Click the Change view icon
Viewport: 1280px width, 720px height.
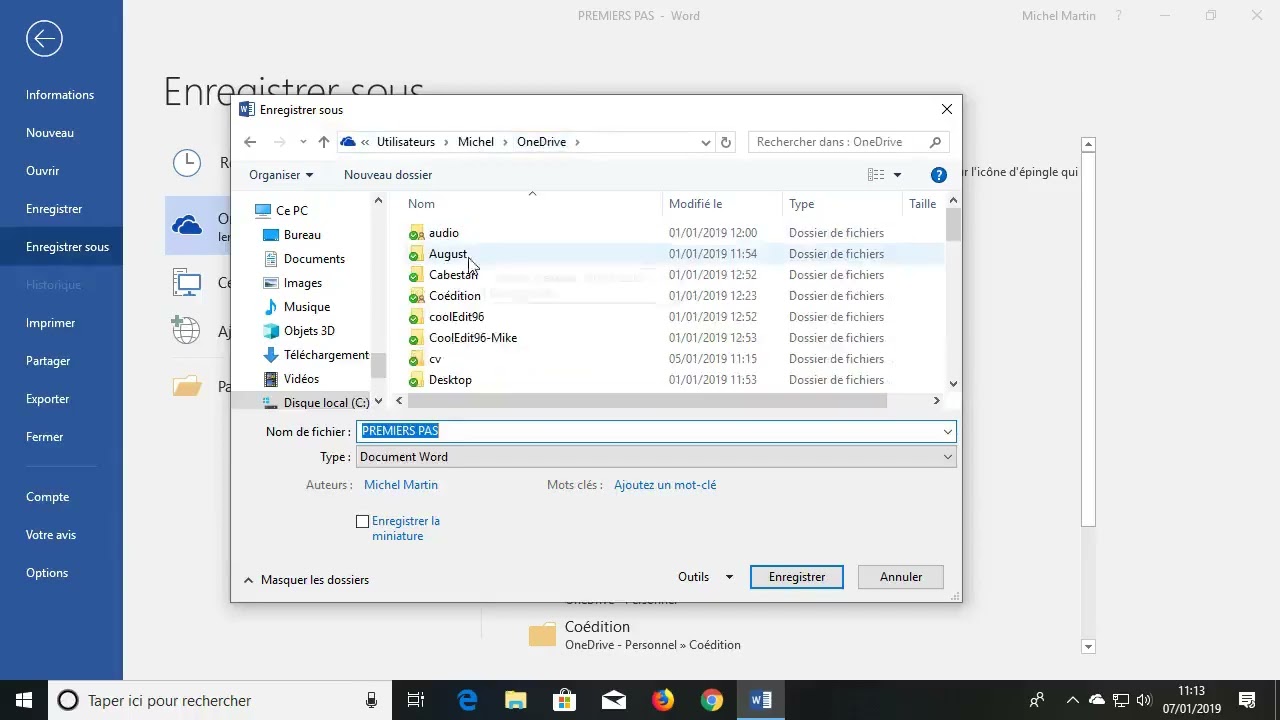pos(876,175)
